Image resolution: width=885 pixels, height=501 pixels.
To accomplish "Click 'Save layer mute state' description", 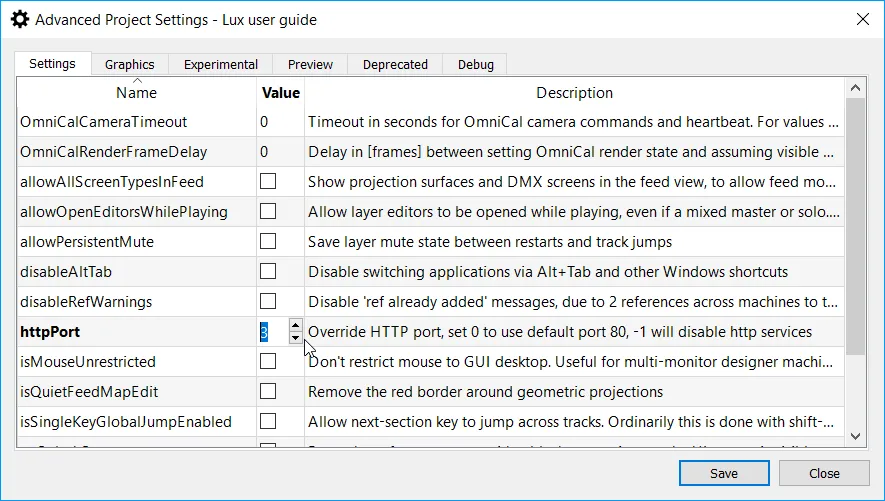I will click(490, 241).
